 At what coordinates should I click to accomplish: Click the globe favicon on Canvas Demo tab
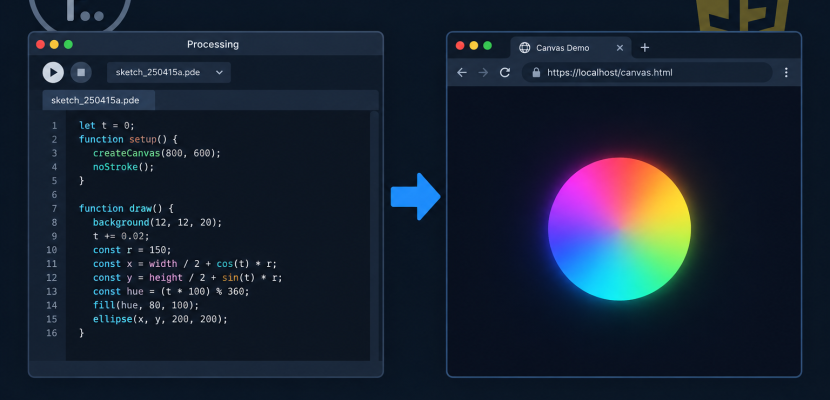point(525,48)
